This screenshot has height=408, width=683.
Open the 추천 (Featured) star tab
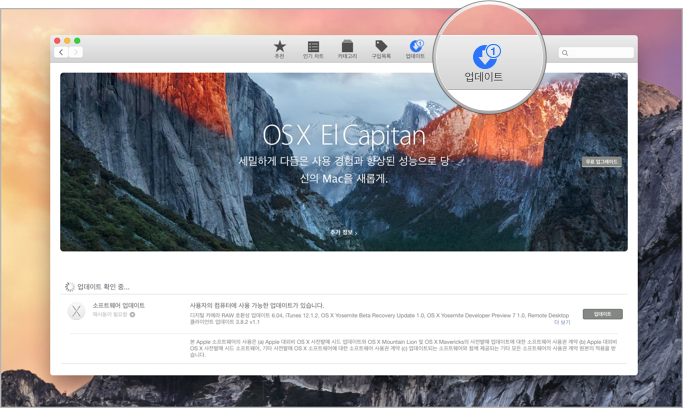[280, 49]
